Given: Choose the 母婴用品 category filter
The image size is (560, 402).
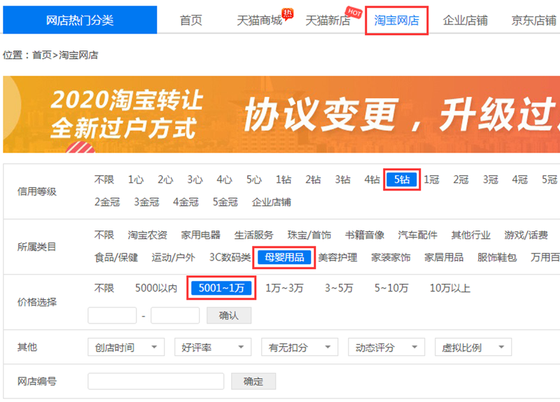Looking at the screenshot, I should tap(284, 257).
